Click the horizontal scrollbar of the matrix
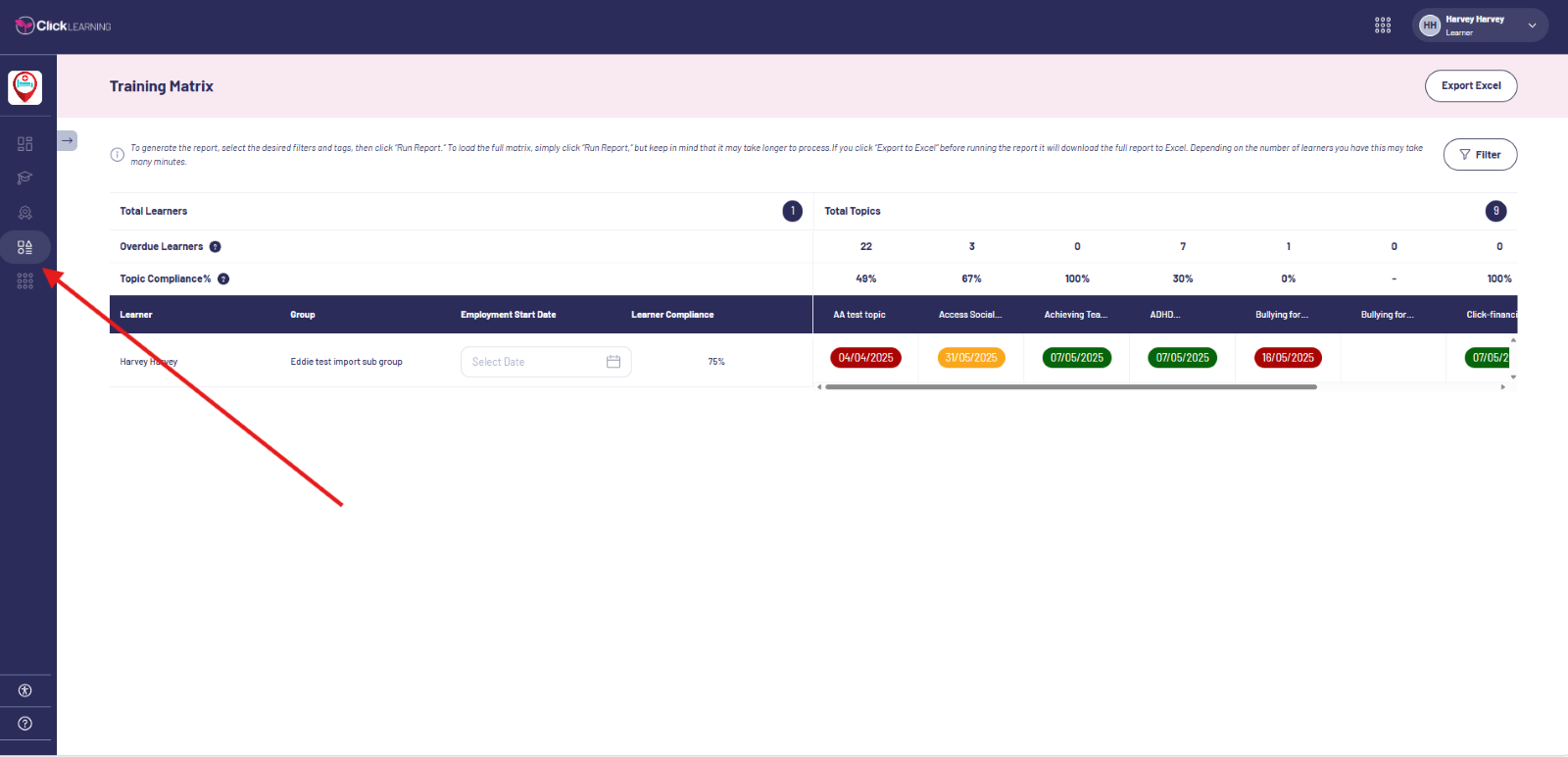The height and width of the screenshot is (757, 1568). pos(1071,387)
